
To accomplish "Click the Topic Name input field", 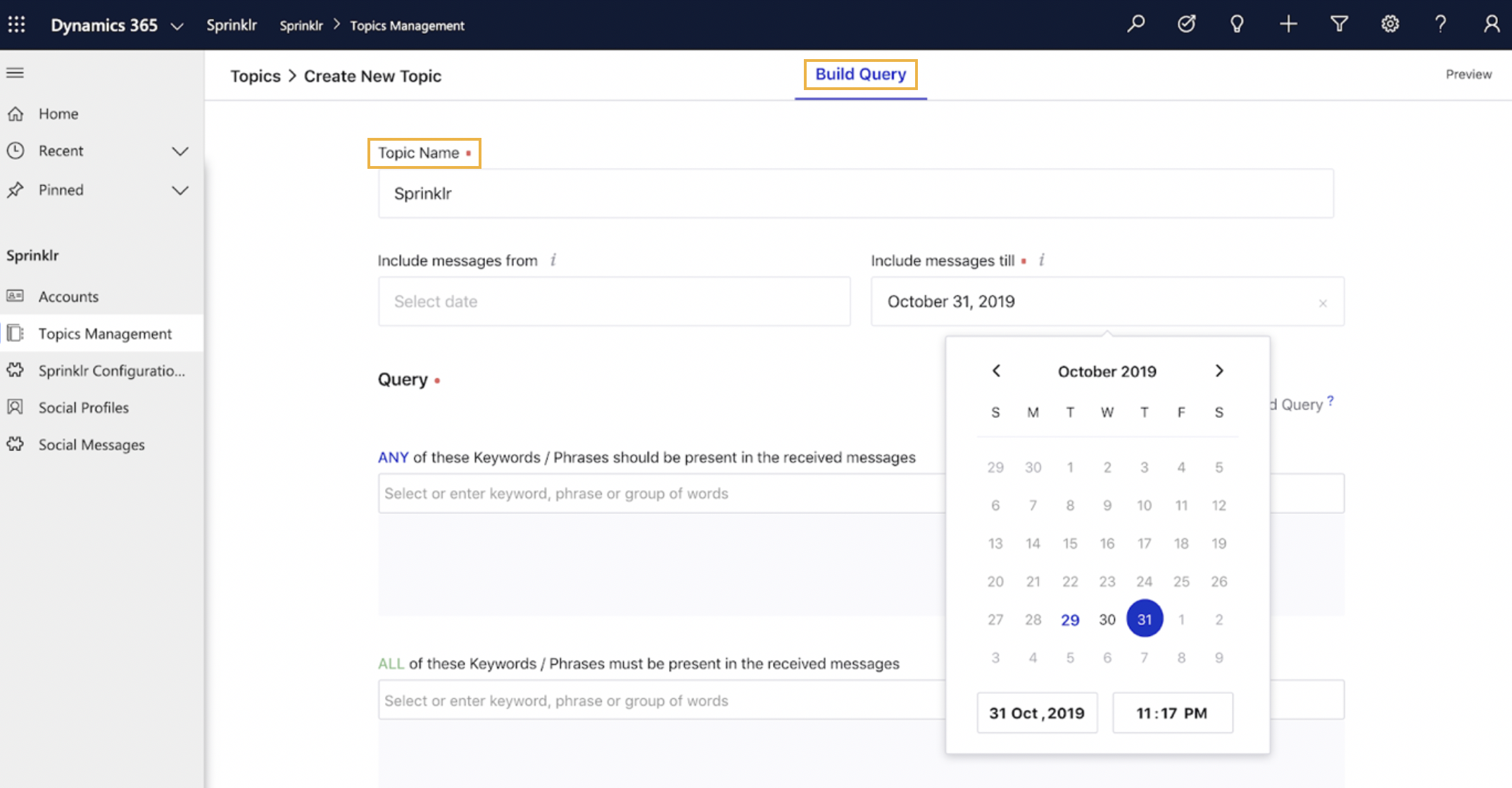I will pos(855,193).
